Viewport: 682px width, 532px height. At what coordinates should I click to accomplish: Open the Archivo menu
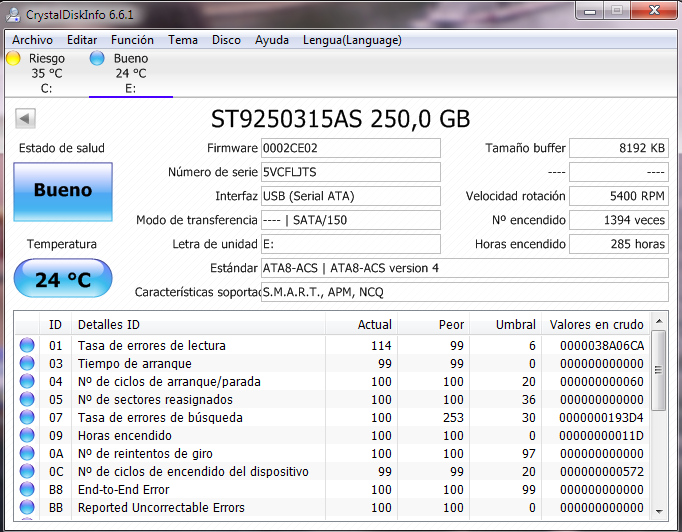point(32,40)
